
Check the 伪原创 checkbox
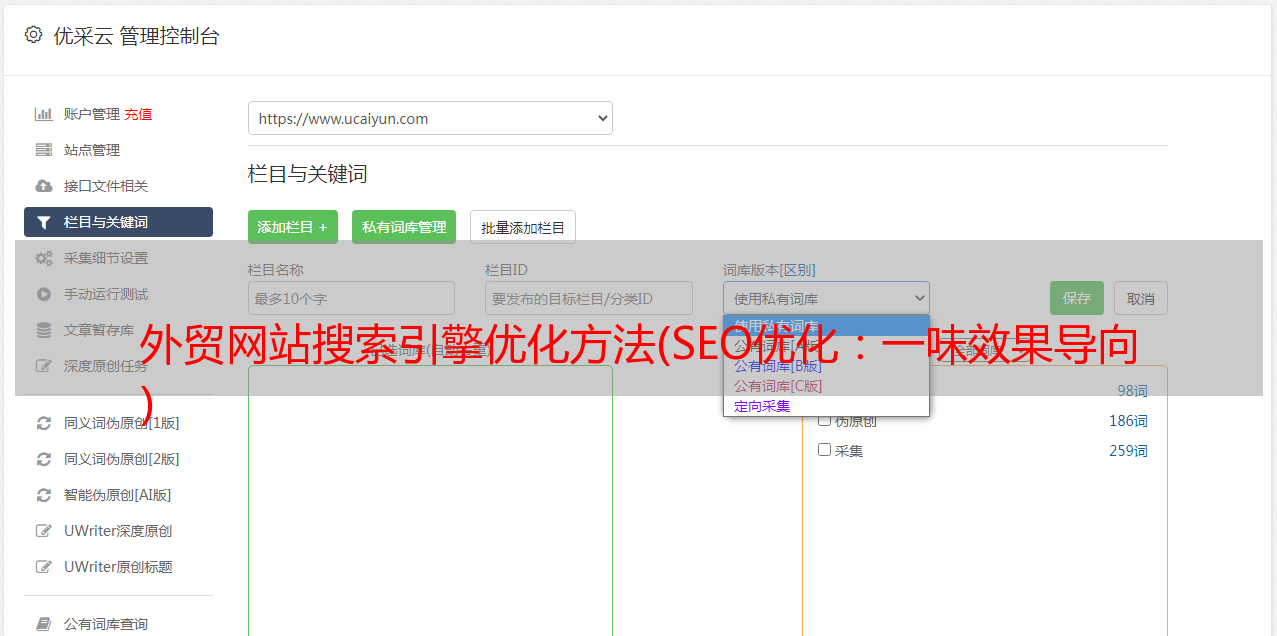click(825, 421)
